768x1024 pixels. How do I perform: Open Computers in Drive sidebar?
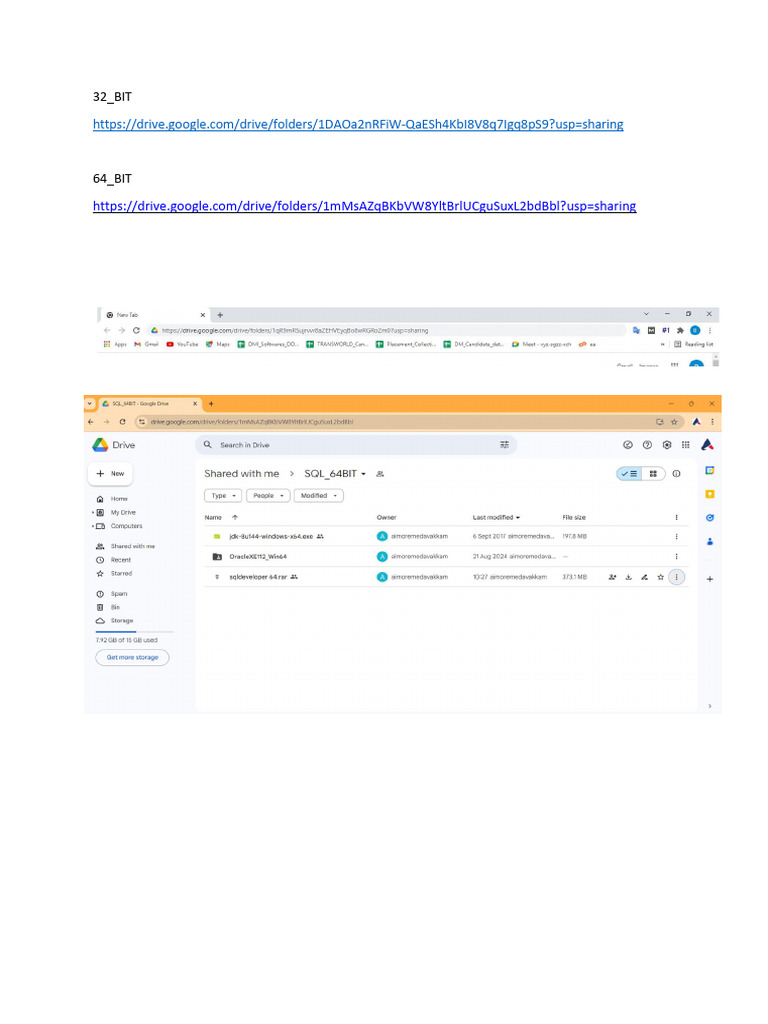click(x=126, y=526)
